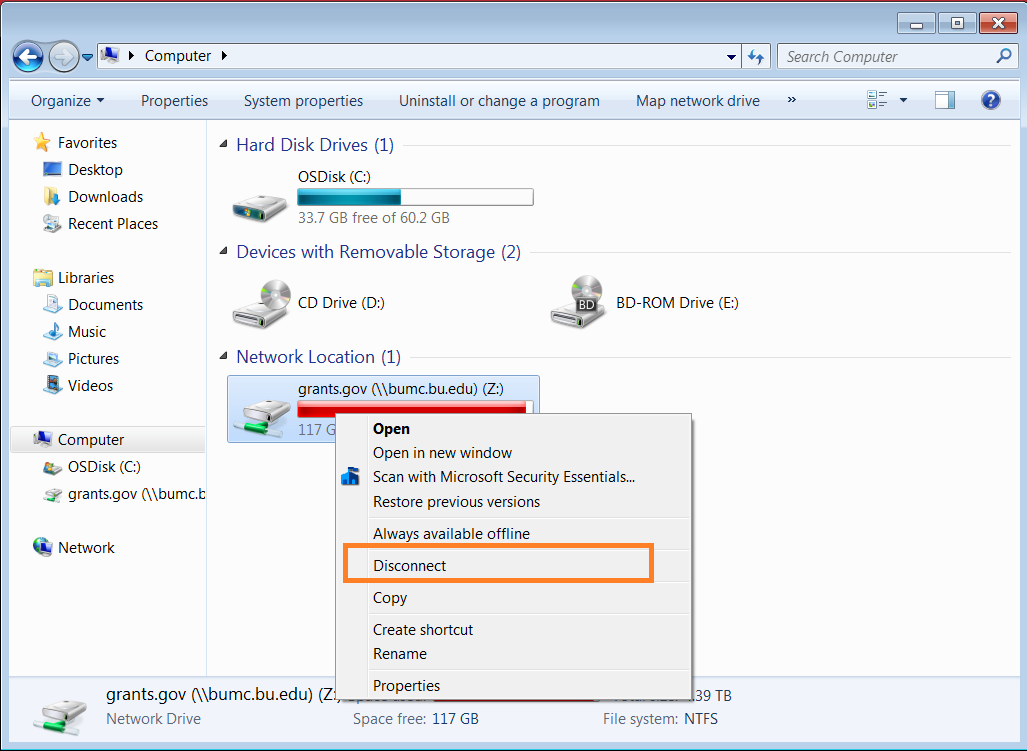The width and height of the screenshot is (1027, 751).
Task: Click the Security Essentials castle icon
Action: 350,476
